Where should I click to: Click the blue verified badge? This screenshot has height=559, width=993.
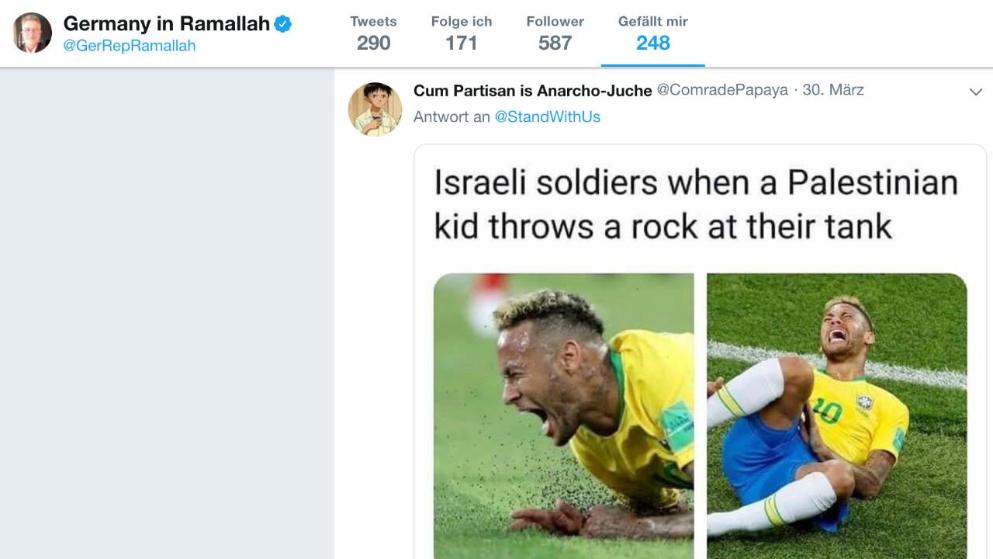tap(283, 24)
